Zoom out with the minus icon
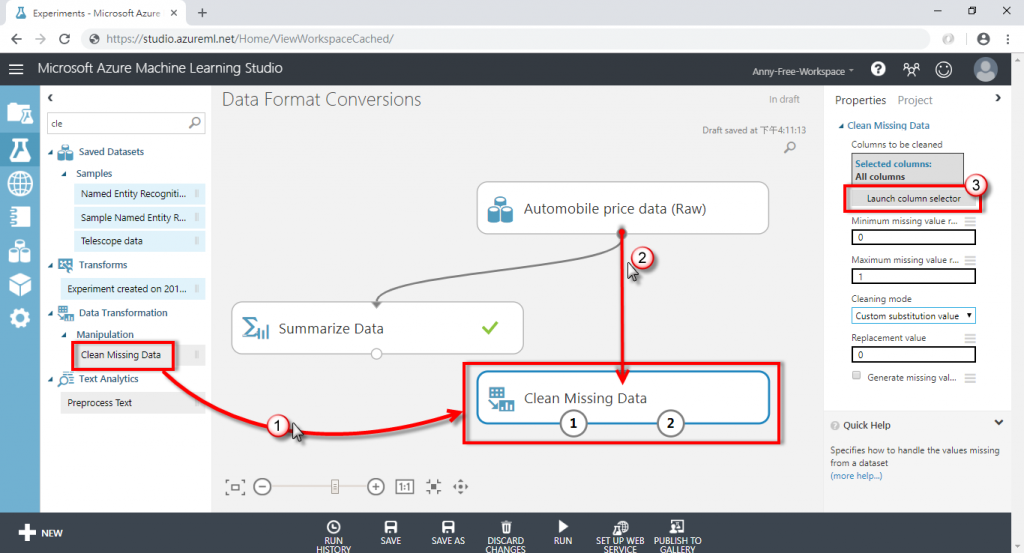The height and width of the screenshot is (553, 1024). tap(263, 487)
